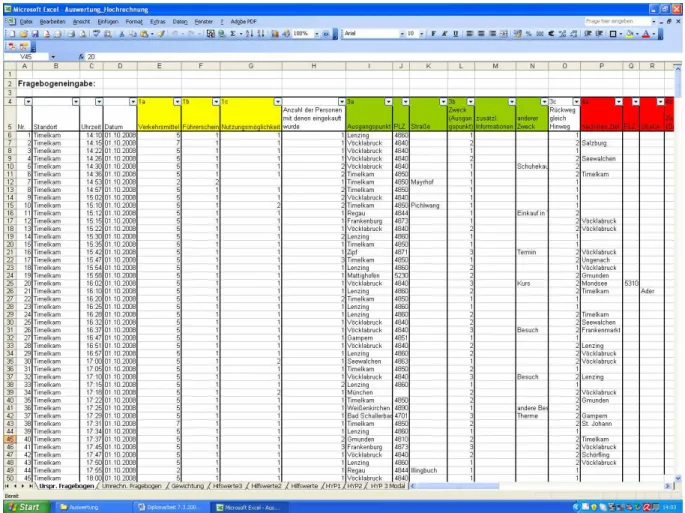685x513 pixels.
Task: Open the Adobe PDF menu
Action: 243,21
